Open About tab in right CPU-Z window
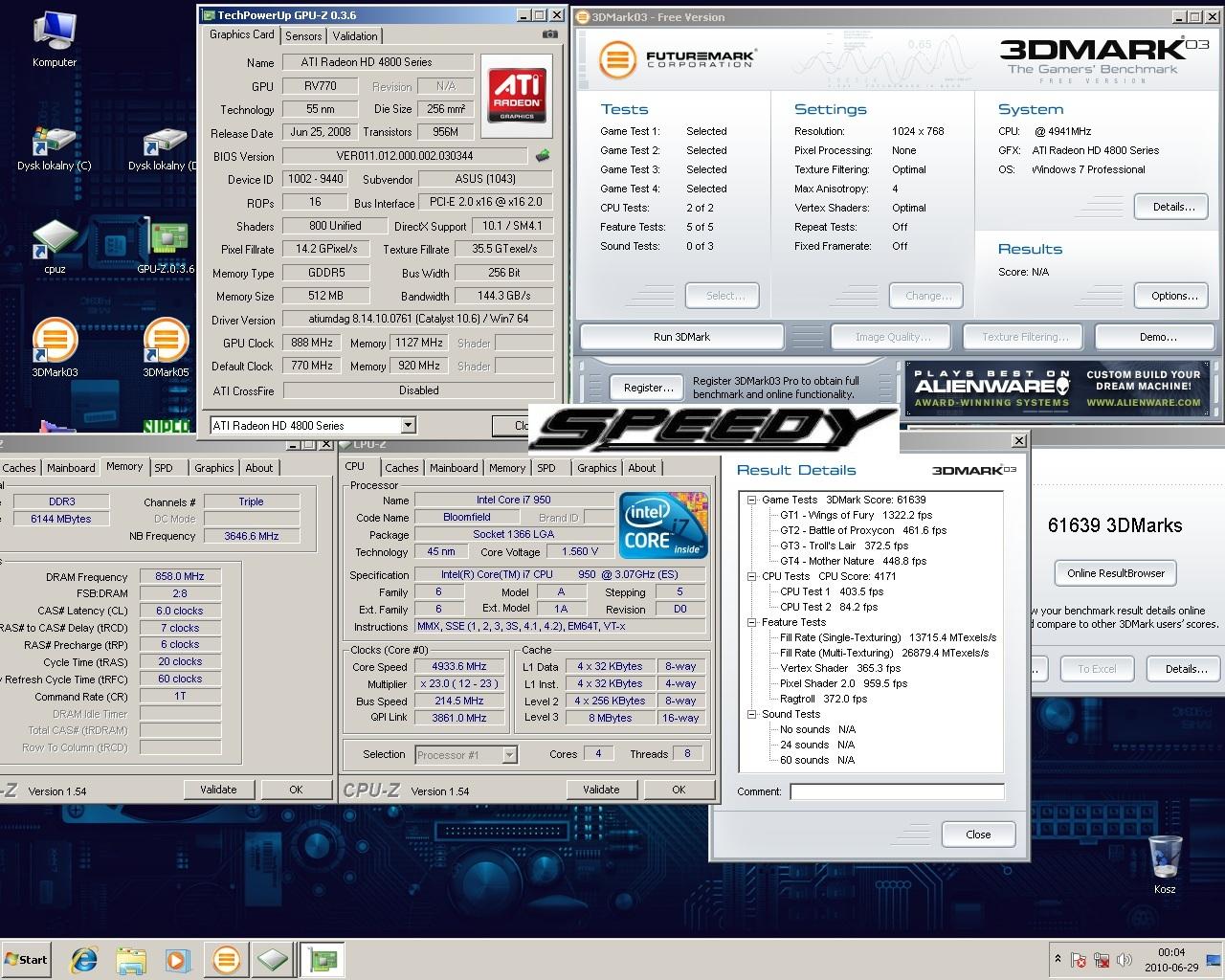This screenshot has width=1225, height=980. pyautogui.click(x=642, y=468)
